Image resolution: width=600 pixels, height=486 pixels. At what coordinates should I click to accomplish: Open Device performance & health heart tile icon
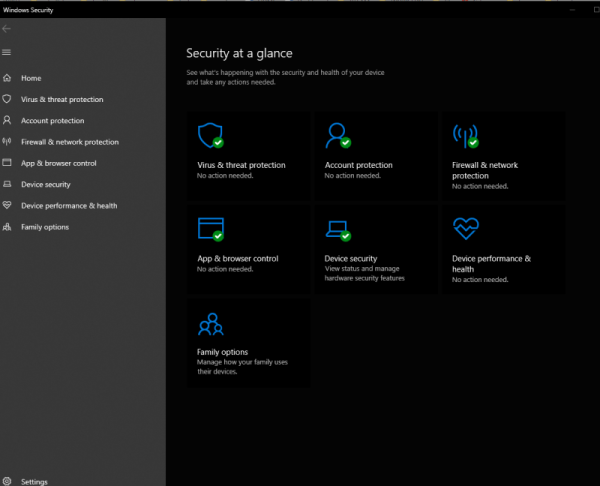465,228
